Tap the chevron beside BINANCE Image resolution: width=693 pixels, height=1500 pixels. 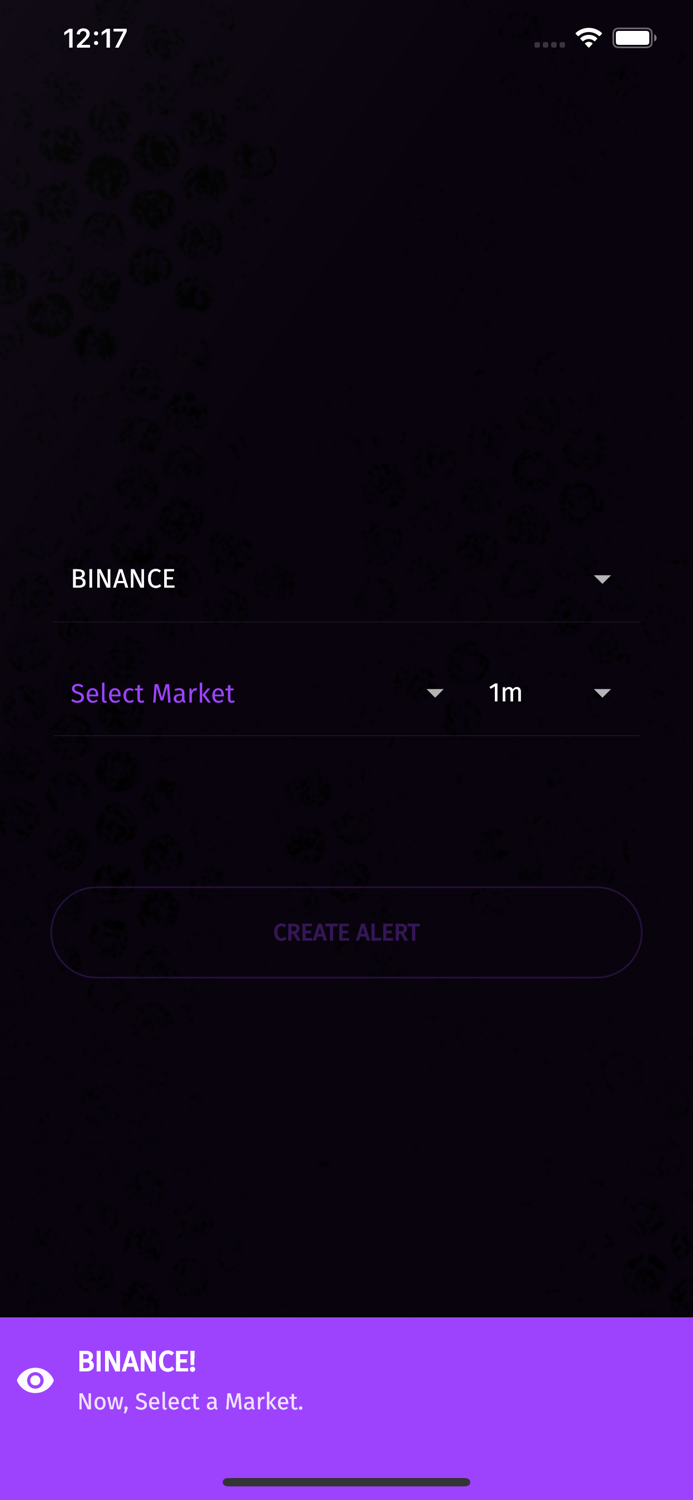click(603, 579)
